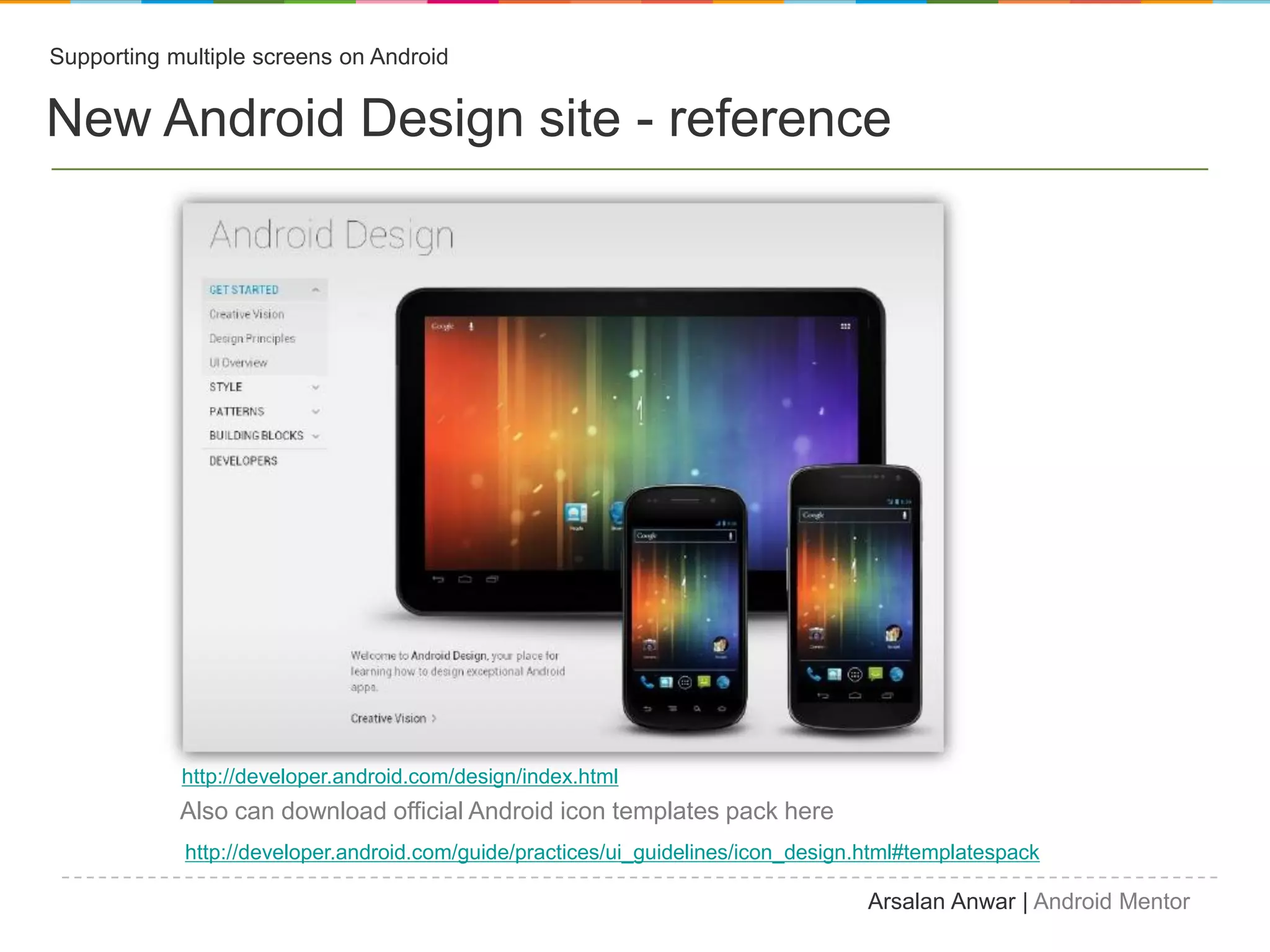The image size is (1270, 952).
Task: Open the icon_design.html#templatespack link
Action: tap(612, 852)
